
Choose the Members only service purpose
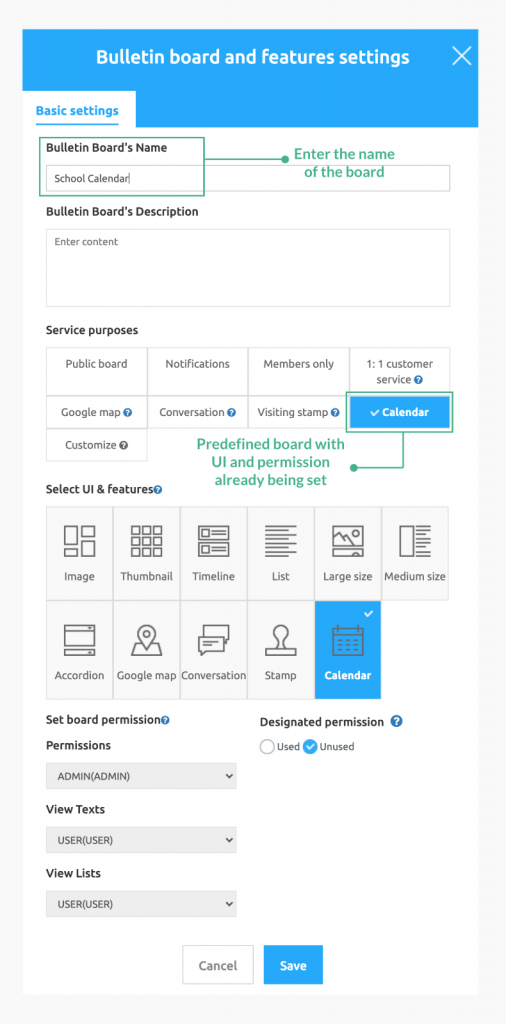point(298,364)
